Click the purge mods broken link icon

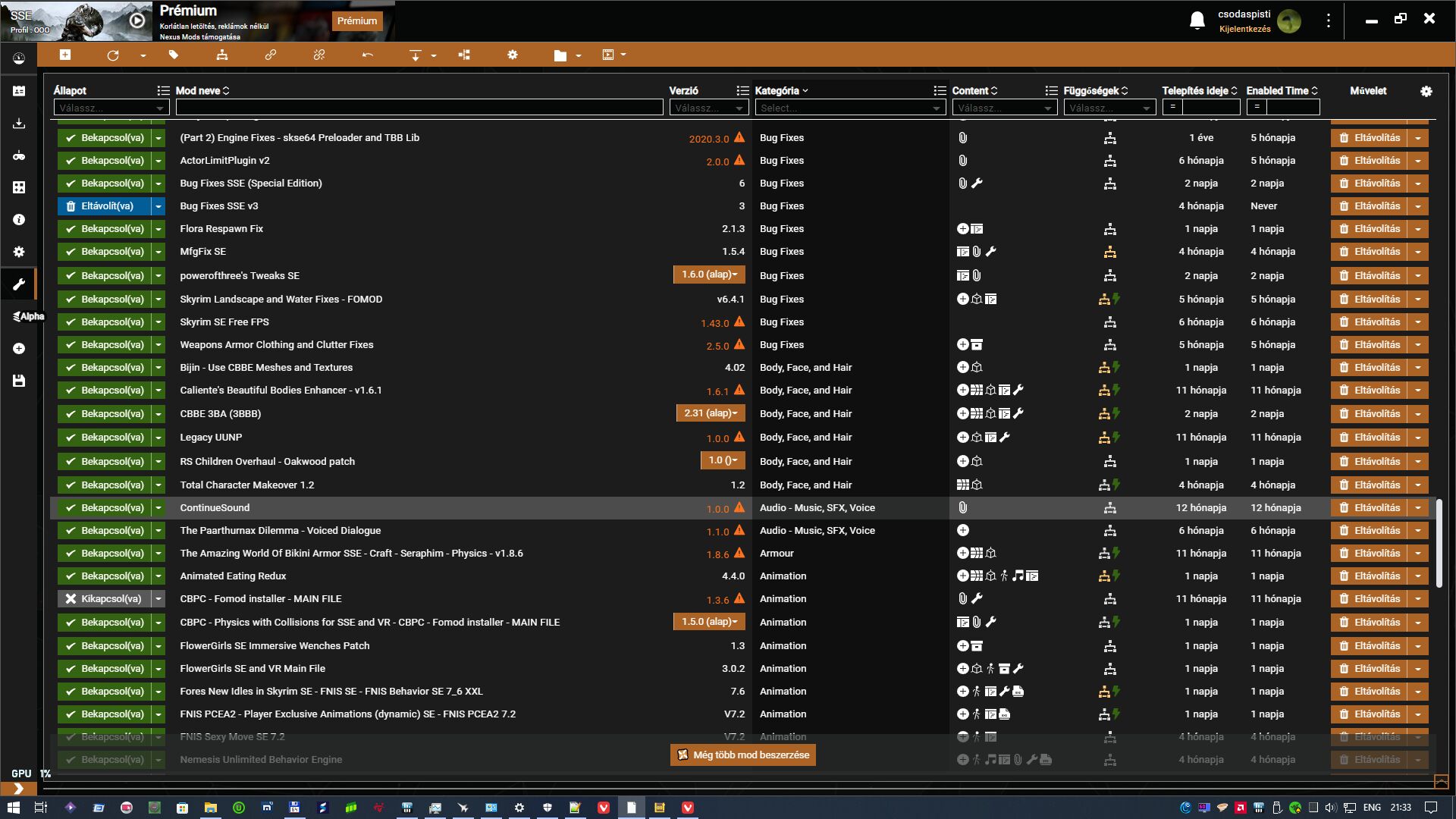[318, 55]
